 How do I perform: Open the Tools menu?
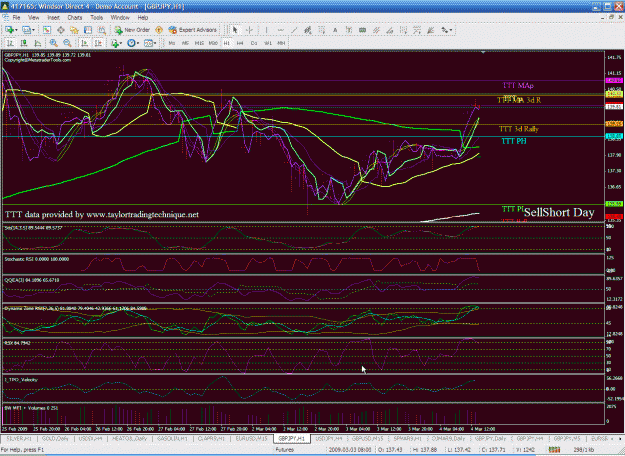[96, 18]
